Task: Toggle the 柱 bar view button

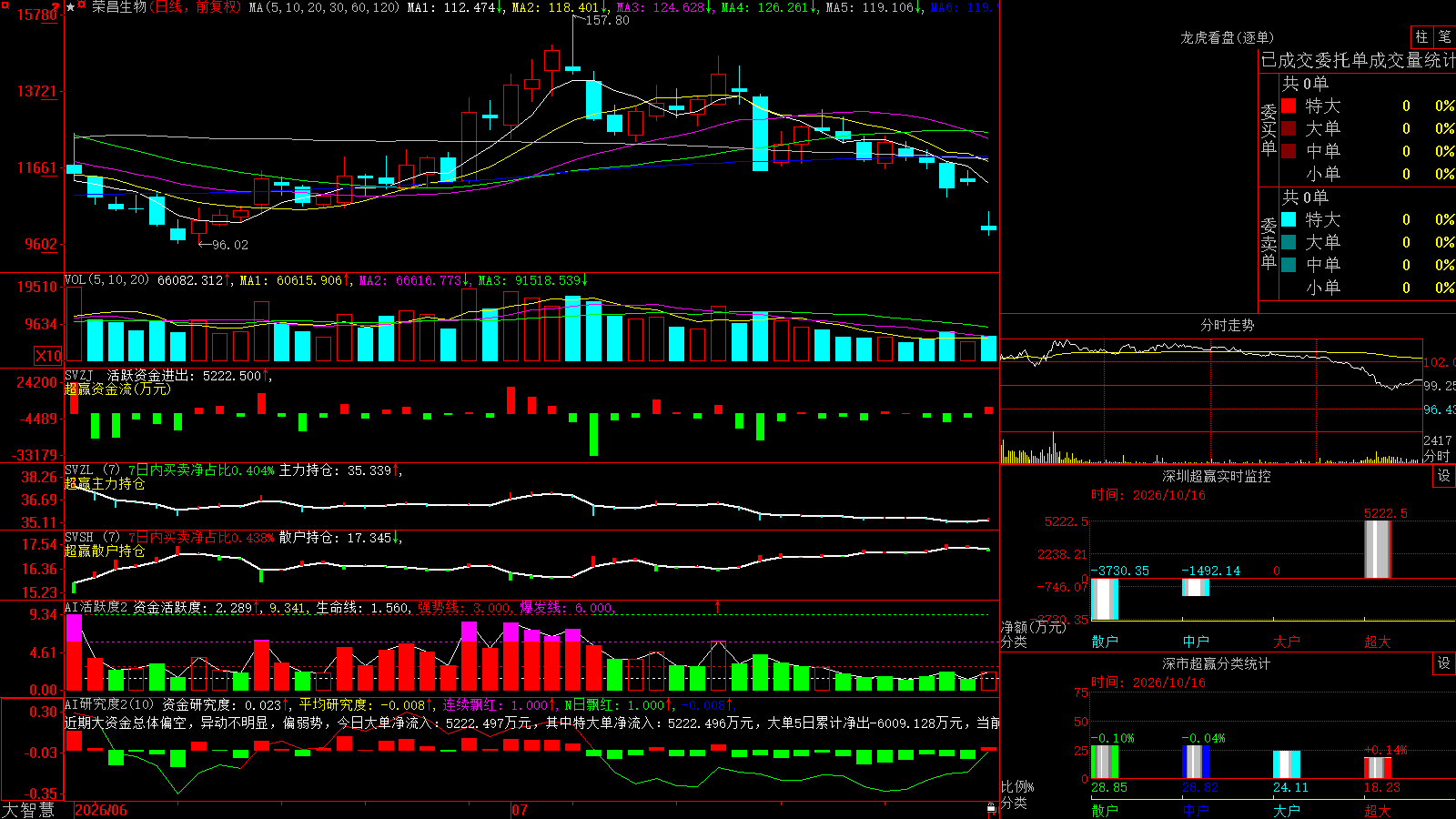Action: point(1421,37)
